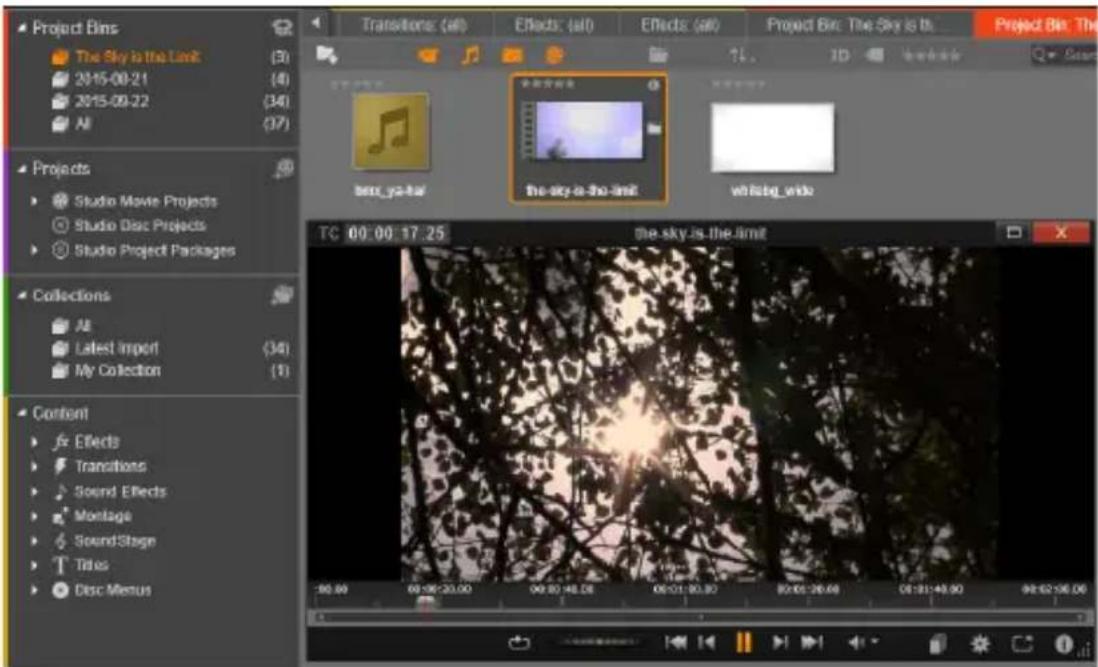Toggle the tags filter icon
This screenshot has width=1098, height=667.
875,55
